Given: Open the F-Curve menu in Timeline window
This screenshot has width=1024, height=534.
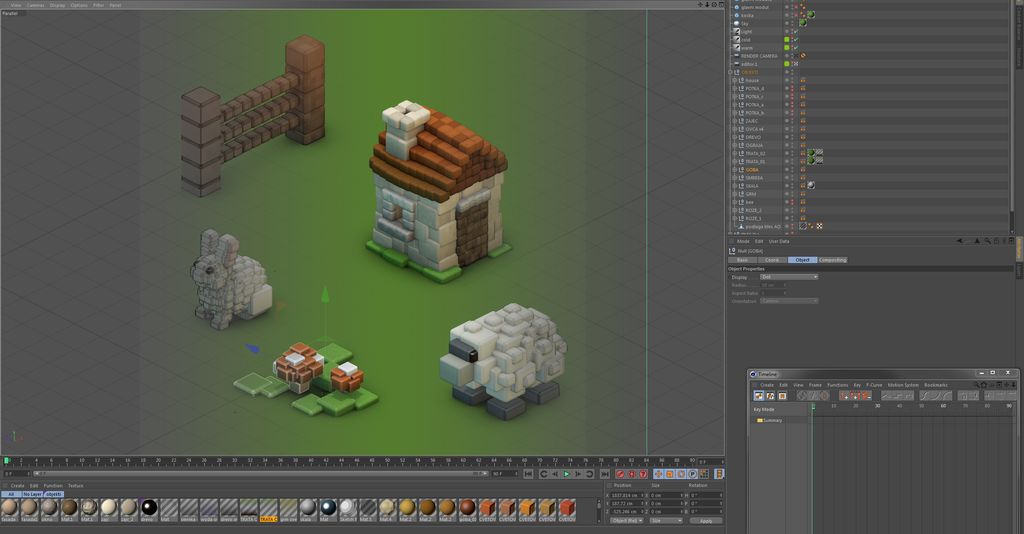Looking at the screenshot, I should coord(874,384).
